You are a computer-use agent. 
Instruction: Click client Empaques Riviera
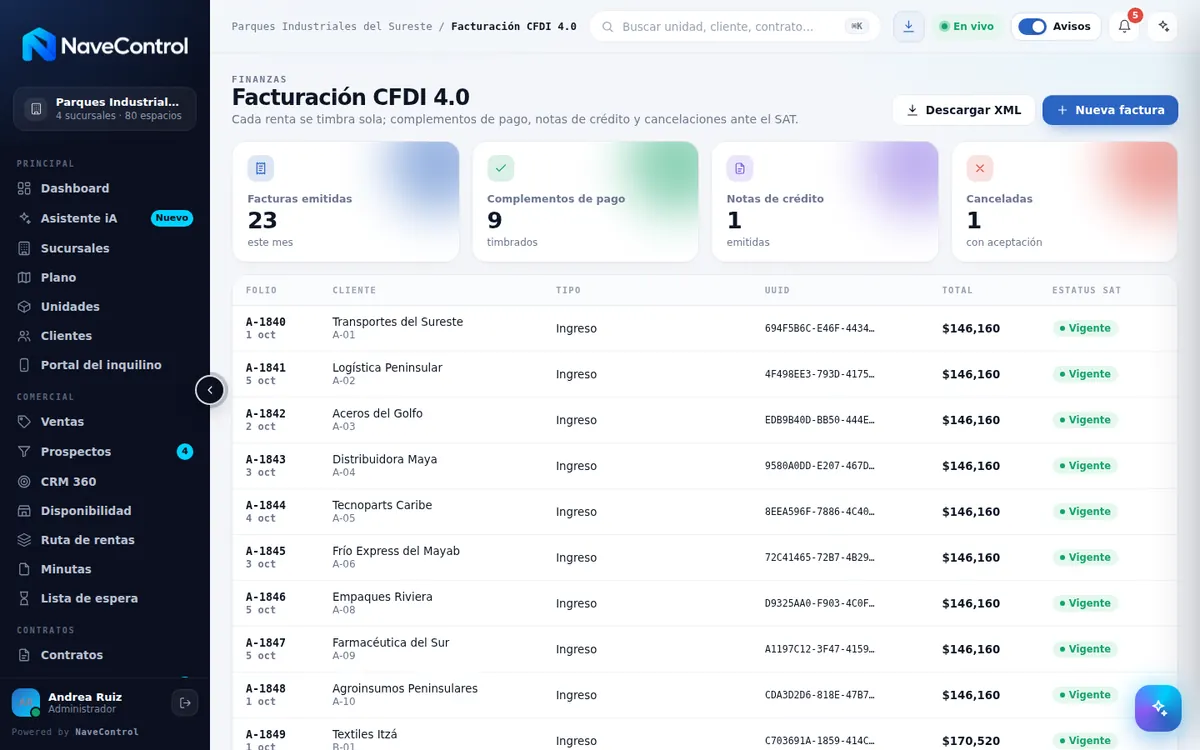[382, 597]
